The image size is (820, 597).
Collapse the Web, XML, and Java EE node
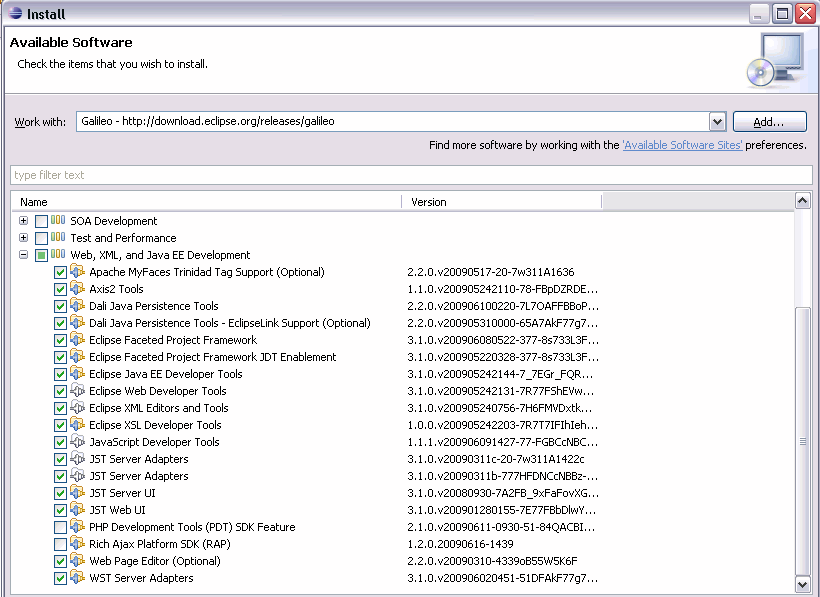[23, 255]
